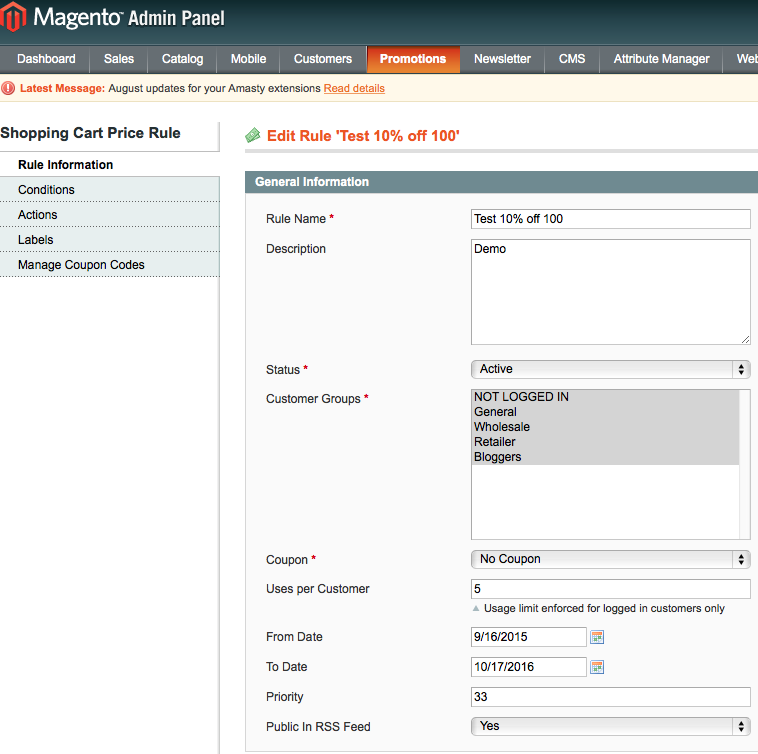Select General customer group
Screen dimensions: 758x754
tap(605, 412)
